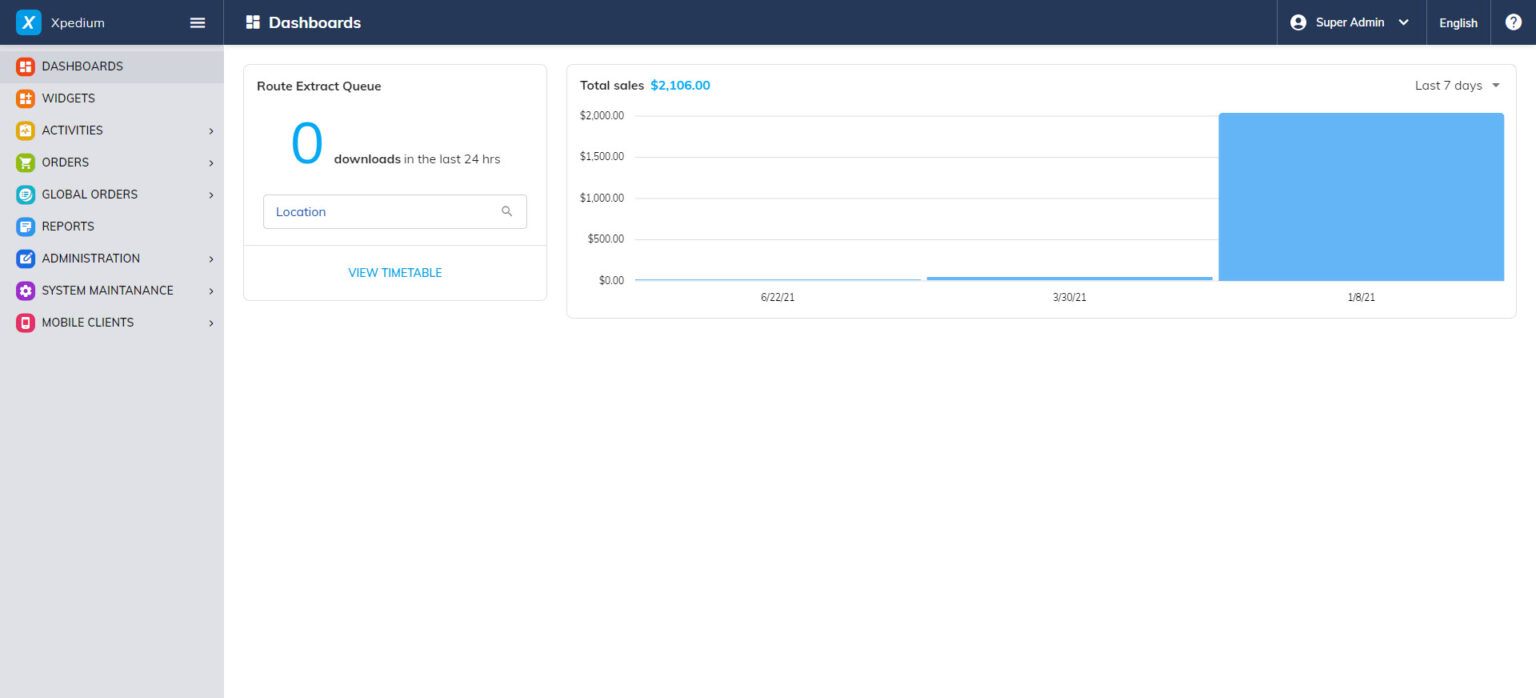Select English in the top bar

(x=1458, y=22)
